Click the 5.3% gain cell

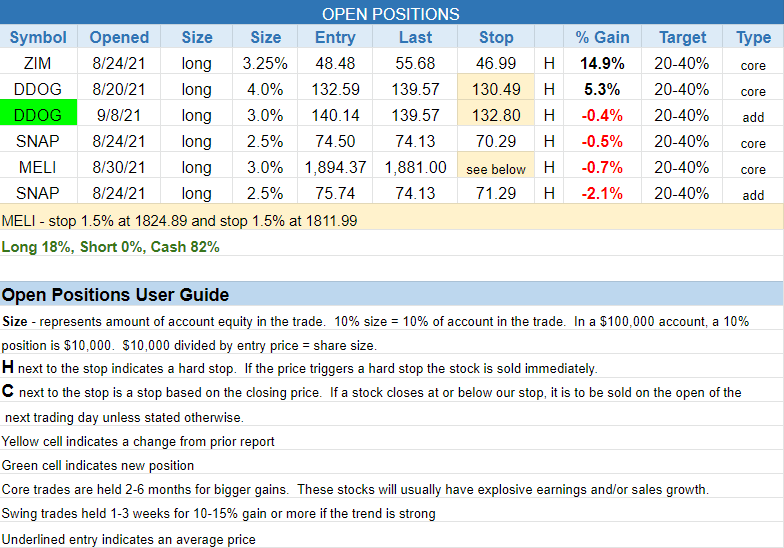pyautogui.click(x=602, y=89)
